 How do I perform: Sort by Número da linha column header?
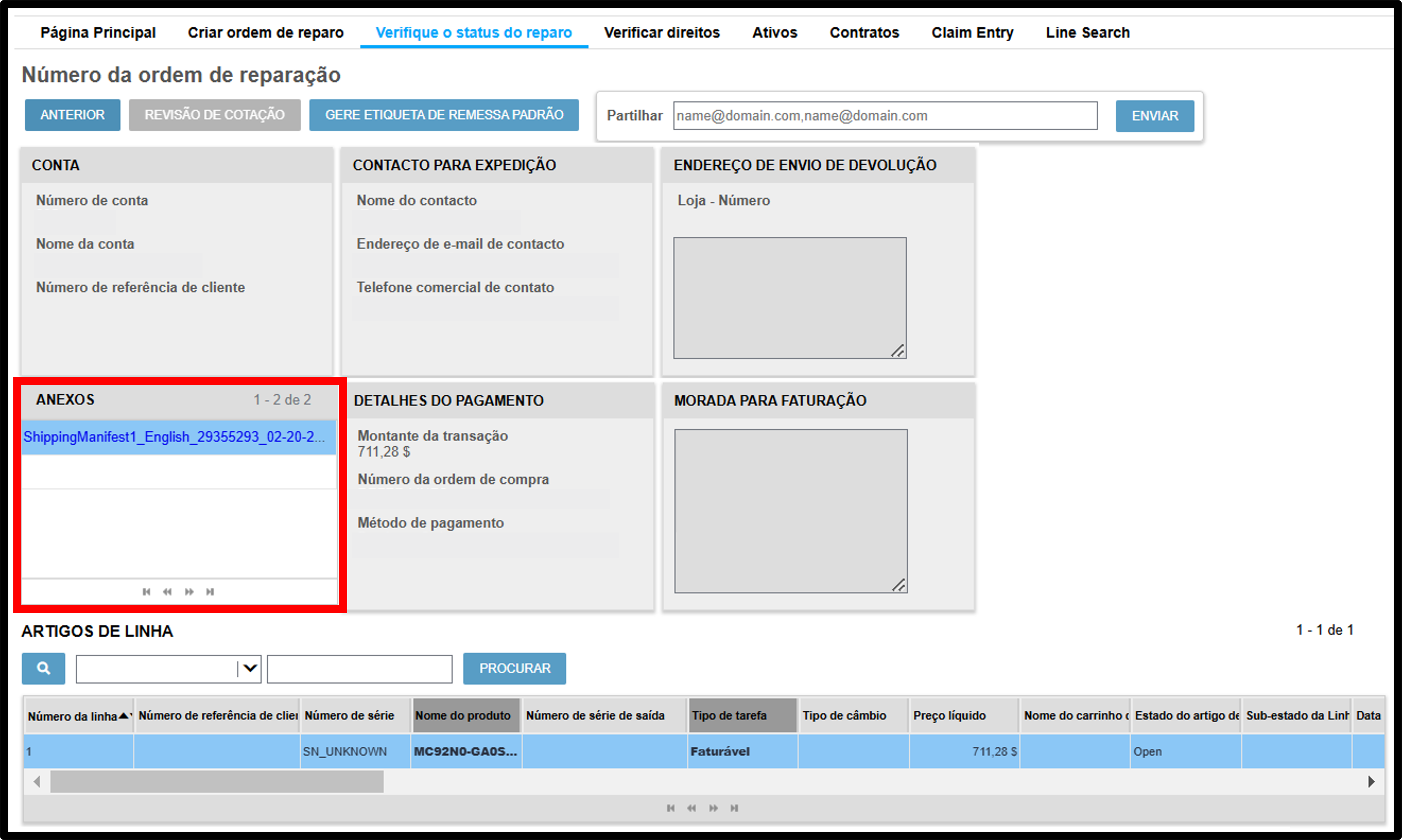(x=78, y=716)
